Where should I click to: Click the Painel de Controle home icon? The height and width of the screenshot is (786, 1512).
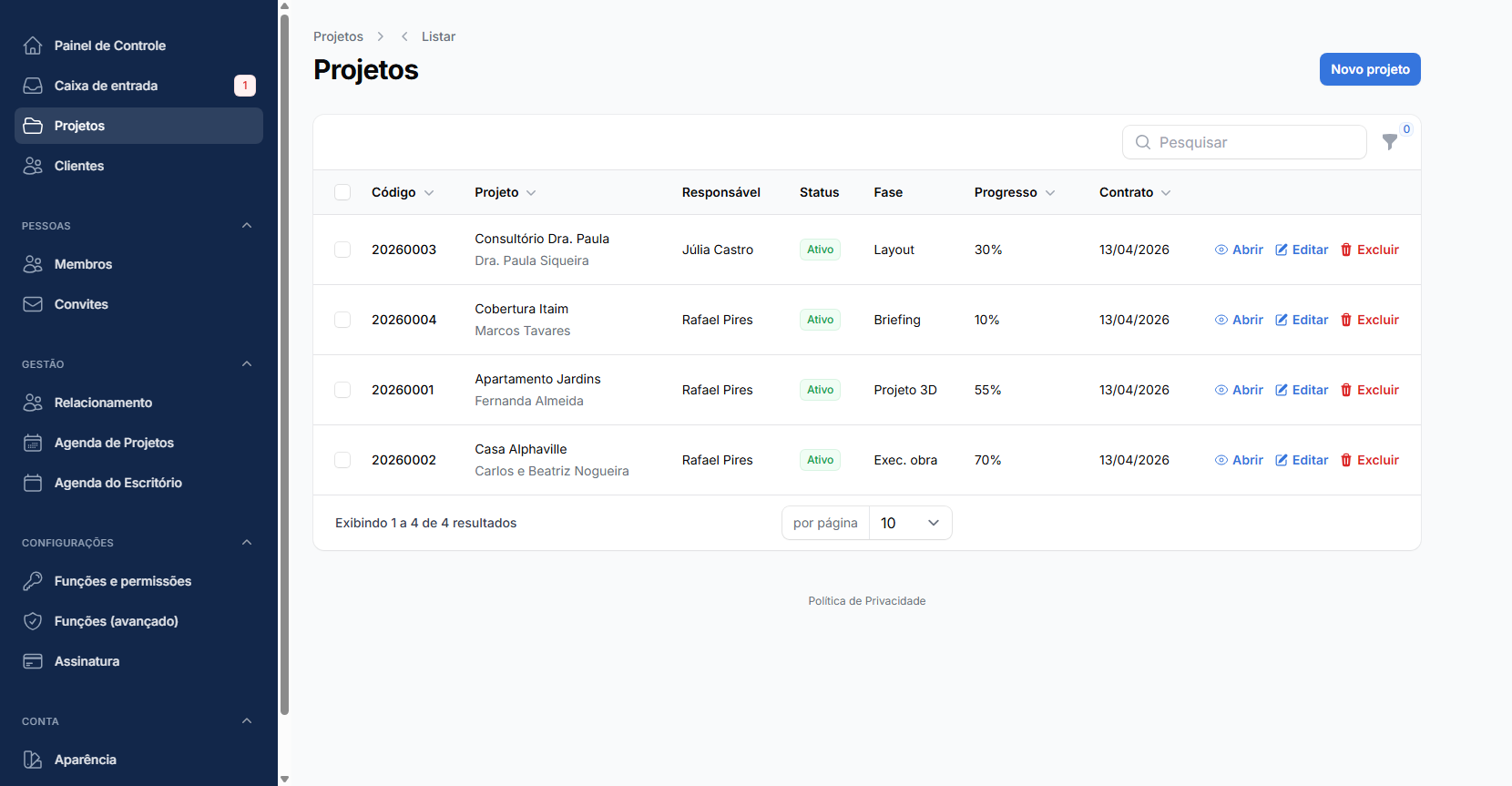[33, 46]
